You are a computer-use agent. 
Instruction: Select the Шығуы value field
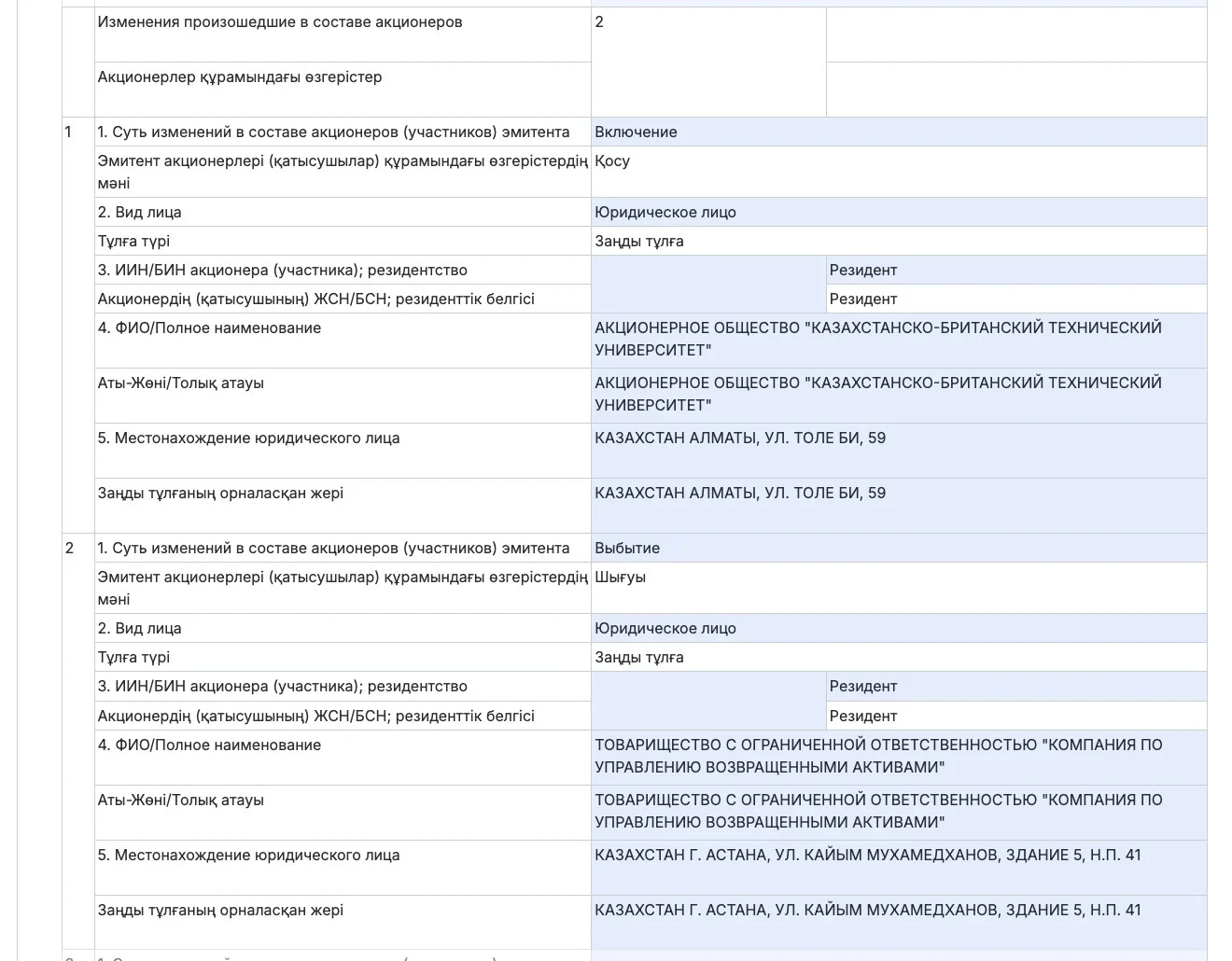click(898, 587)
